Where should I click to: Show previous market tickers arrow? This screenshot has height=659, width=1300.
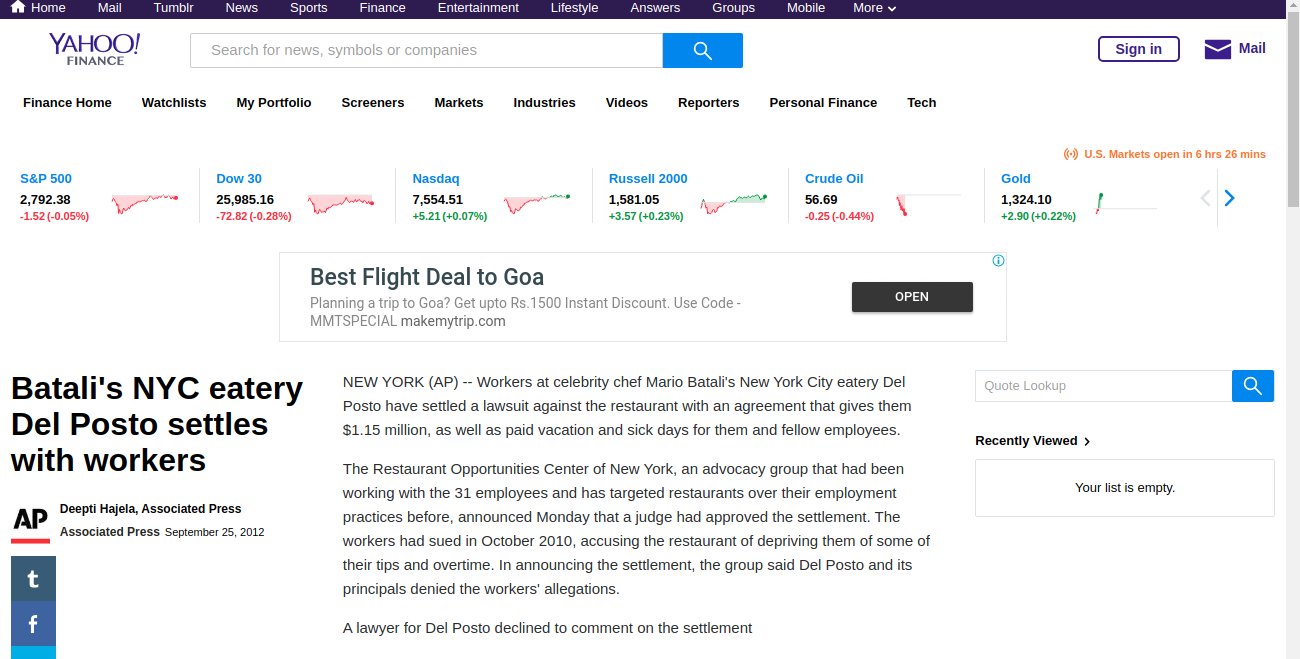[1205, 198]
